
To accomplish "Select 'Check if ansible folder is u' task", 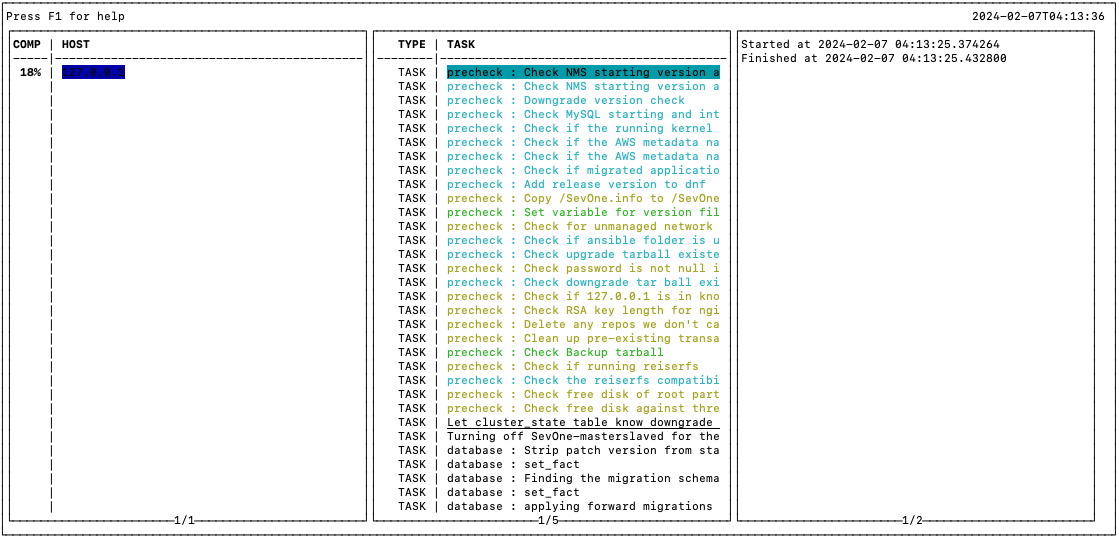I will click(583, 240).
